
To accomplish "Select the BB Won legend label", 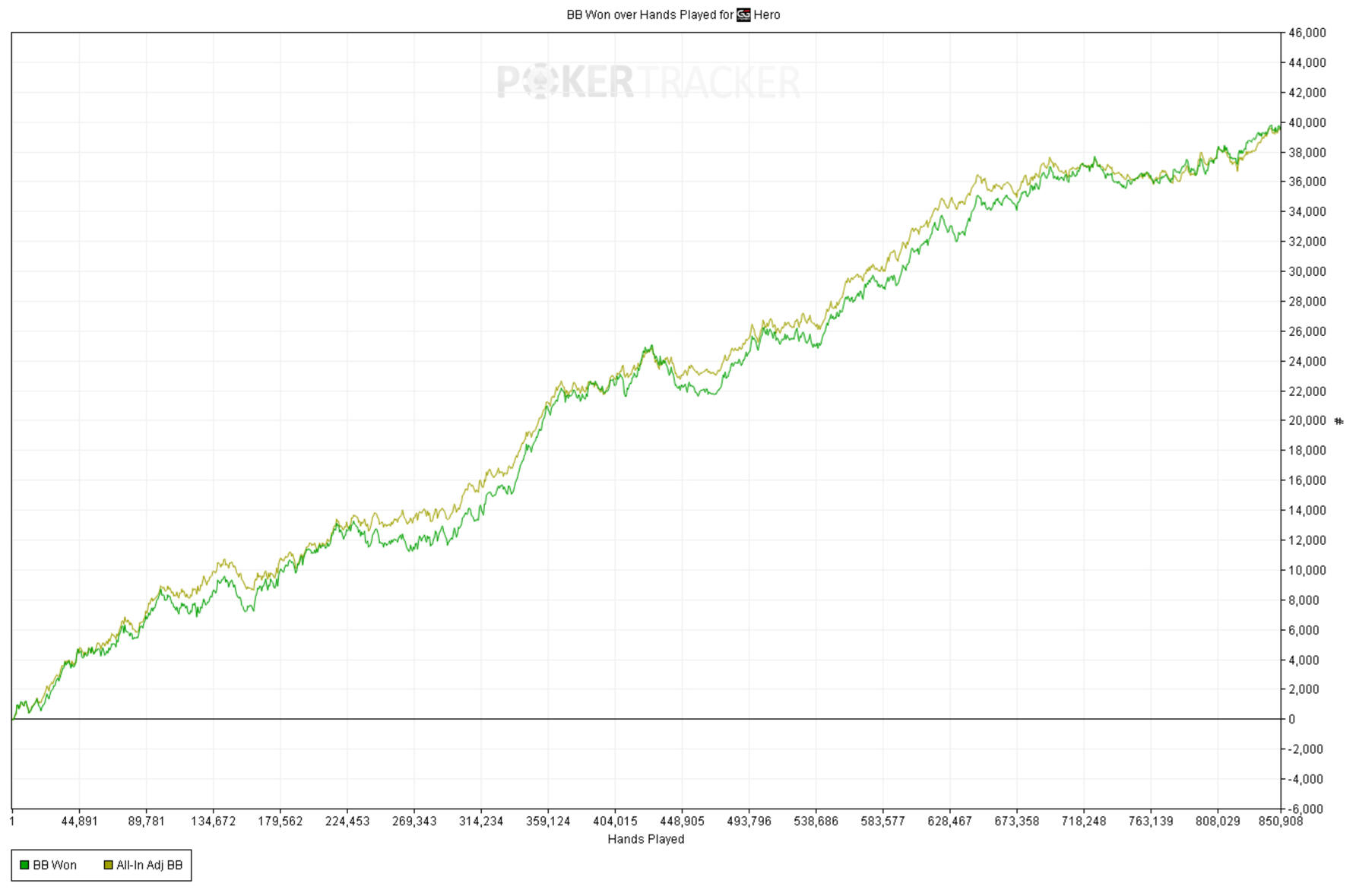I will [x=55, y=865].
